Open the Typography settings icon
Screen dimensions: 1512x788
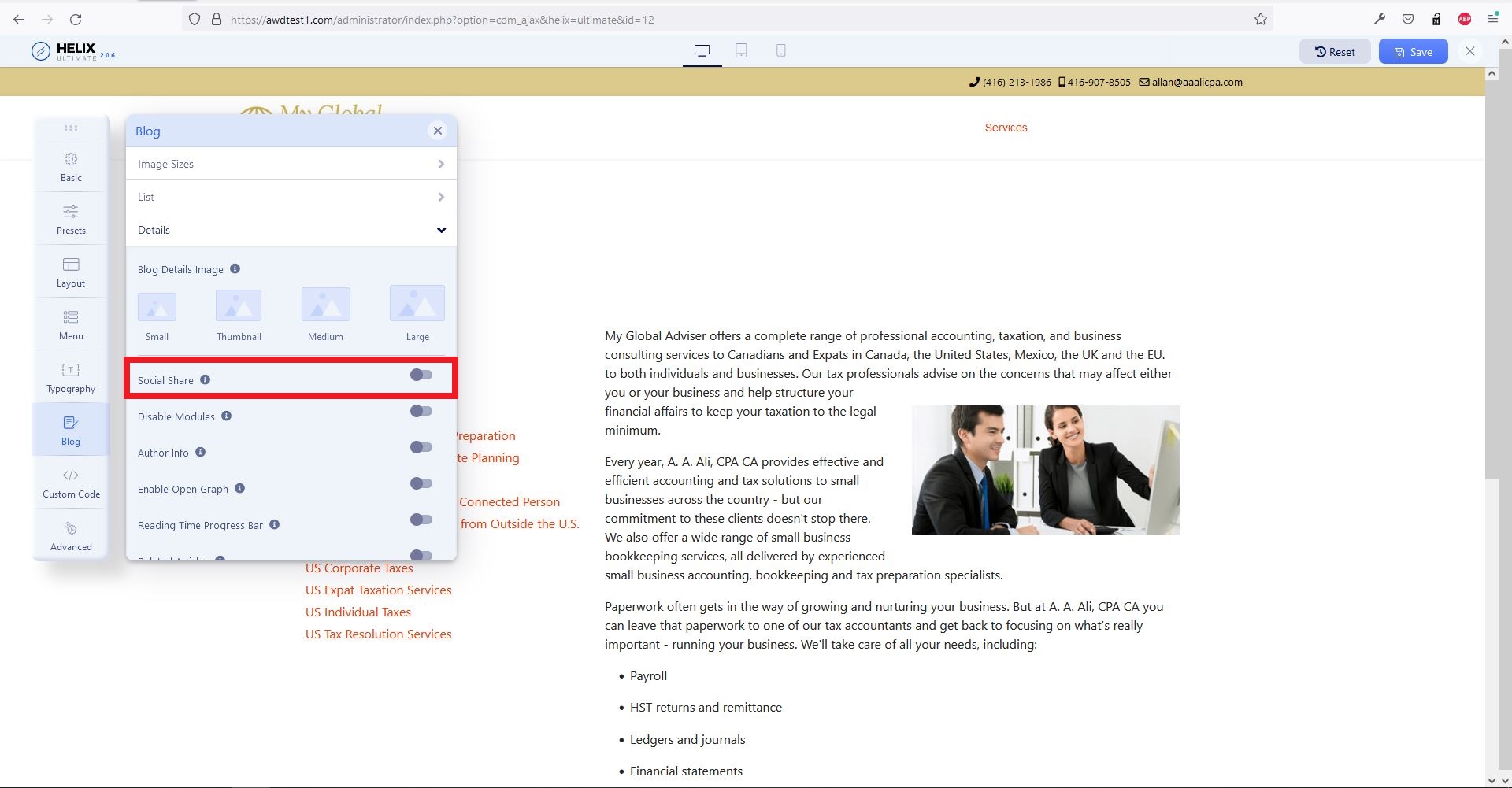[x=71, y=370]
